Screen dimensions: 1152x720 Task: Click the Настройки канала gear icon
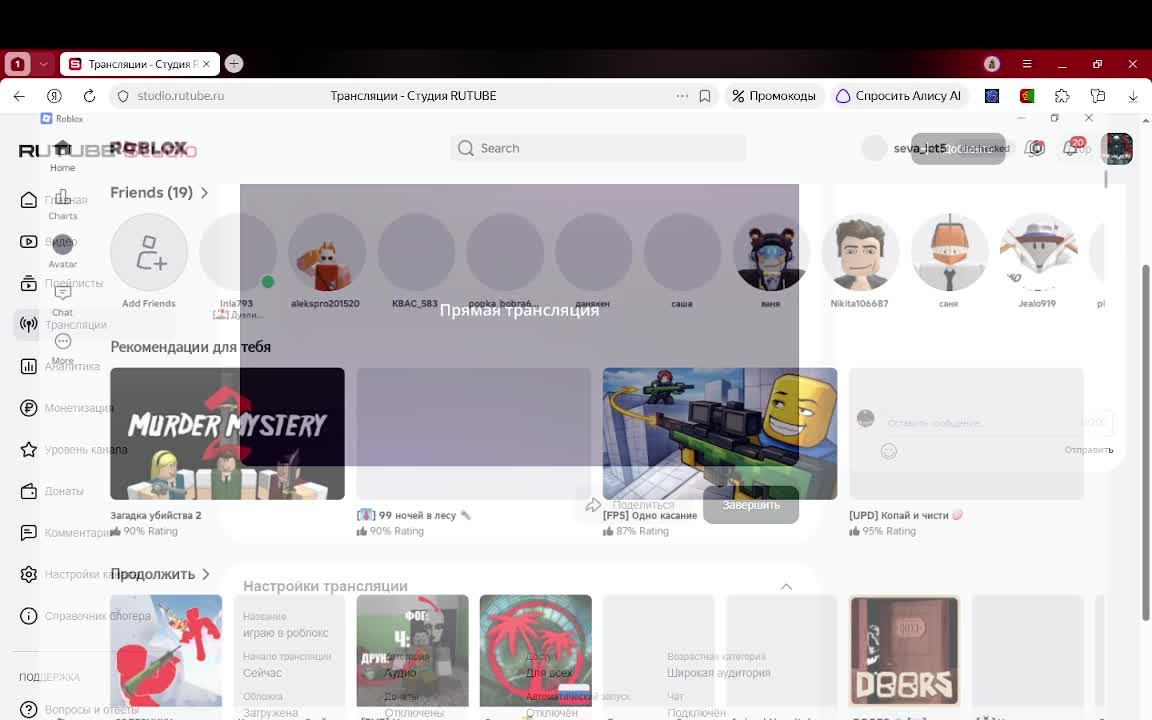(x=29, y=574)
